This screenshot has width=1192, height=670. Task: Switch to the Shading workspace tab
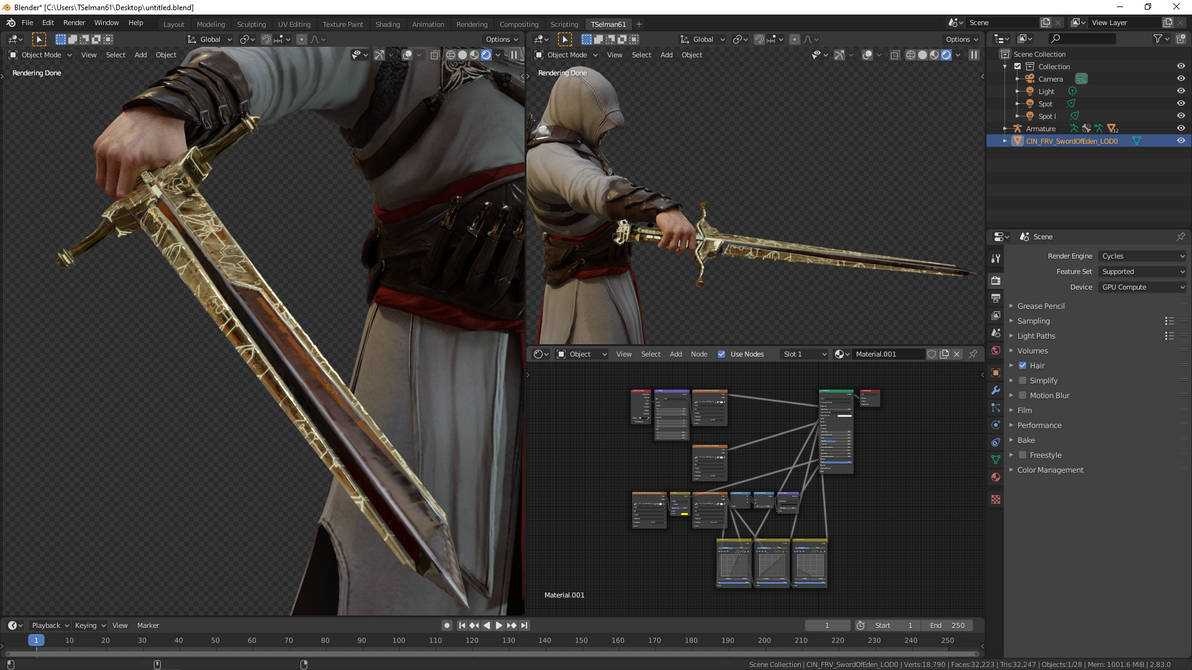(387, 24)
